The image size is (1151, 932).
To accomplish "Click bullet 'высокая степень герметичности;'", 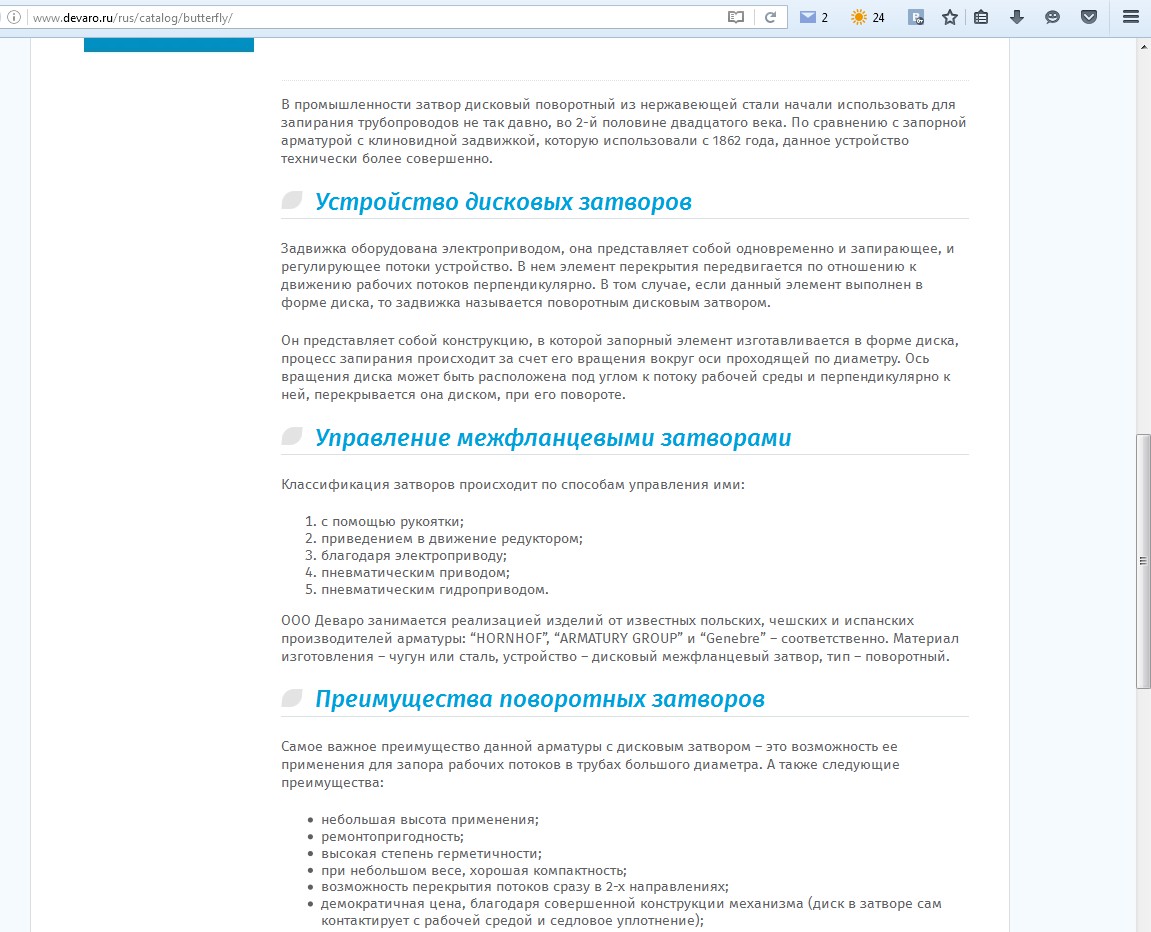I will pos(431,853).
